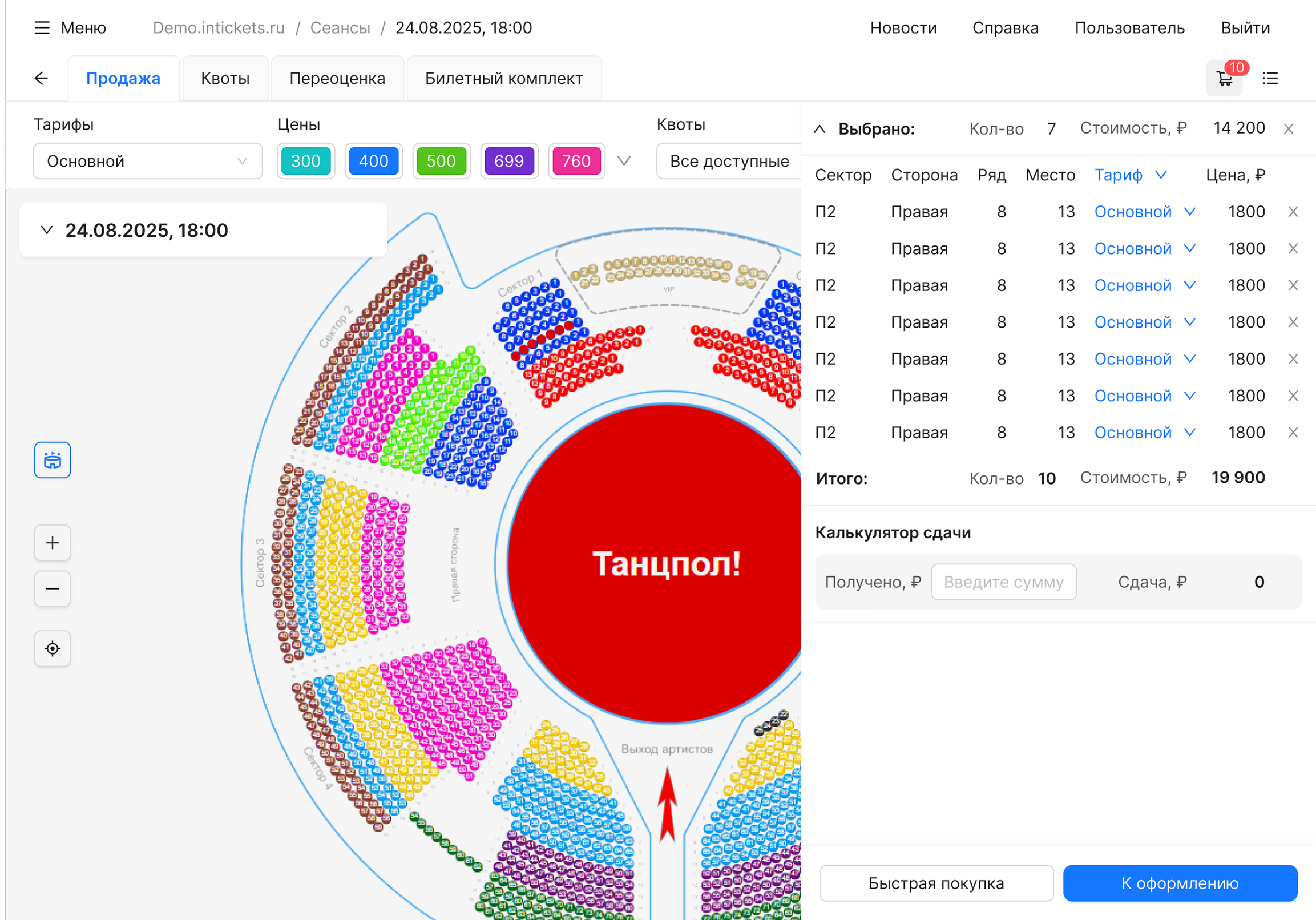Click the К оформлению button
The image size is (1316, 920).
pyautogui.click(x=1180, y=883)
